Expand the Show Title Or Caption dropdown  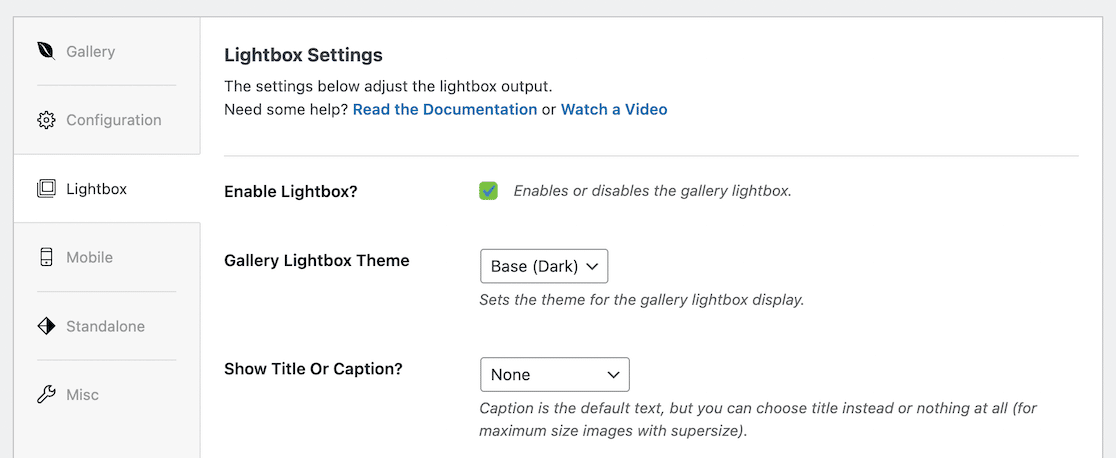pyautogui.click(x=555, y=375)
